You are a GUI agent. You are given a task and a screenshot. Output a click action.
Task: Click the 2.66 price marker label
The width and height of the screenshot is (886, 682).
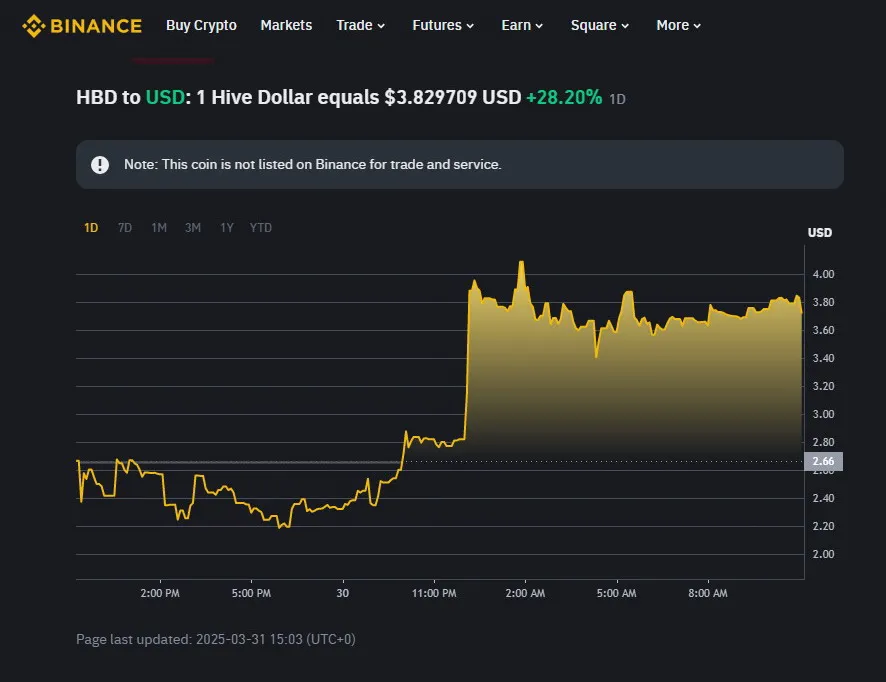tap(823, 461)
